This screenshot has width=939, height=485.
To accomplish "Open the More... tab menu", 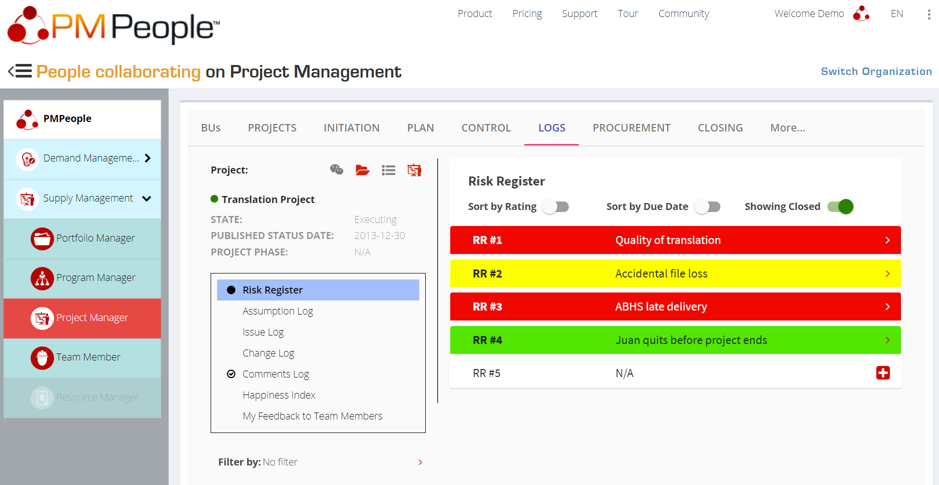I will point(787,128).
